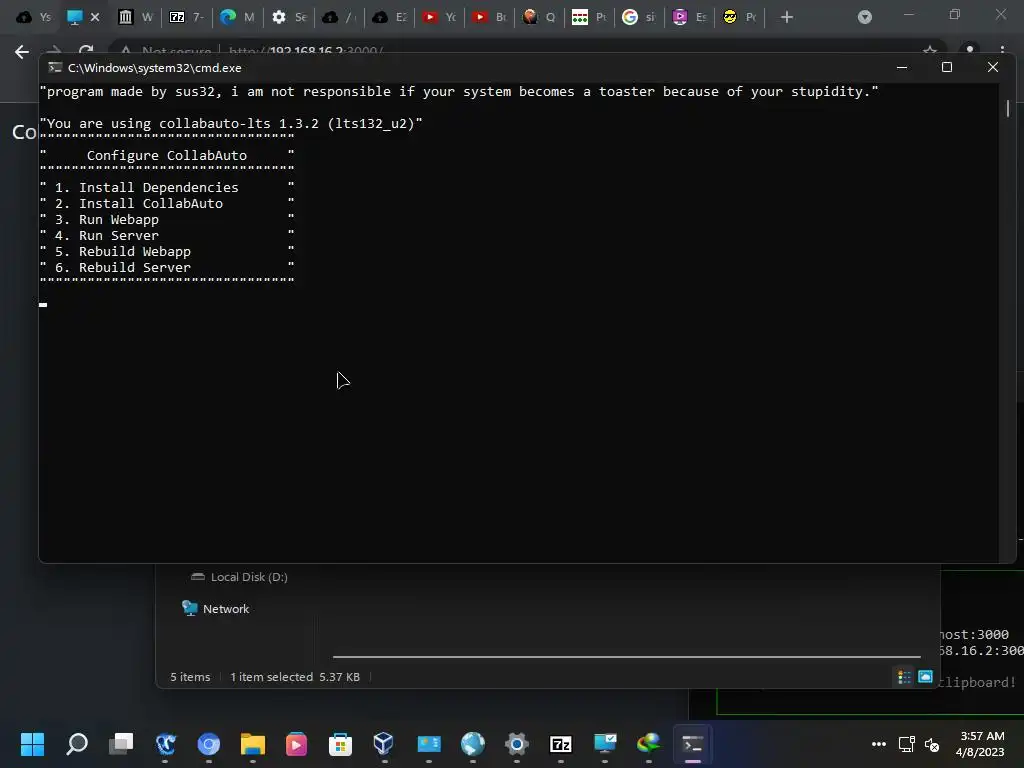The image size is (1024, 768).
Task: Switch File Explorer to details view icon
Action: point(904,677)
